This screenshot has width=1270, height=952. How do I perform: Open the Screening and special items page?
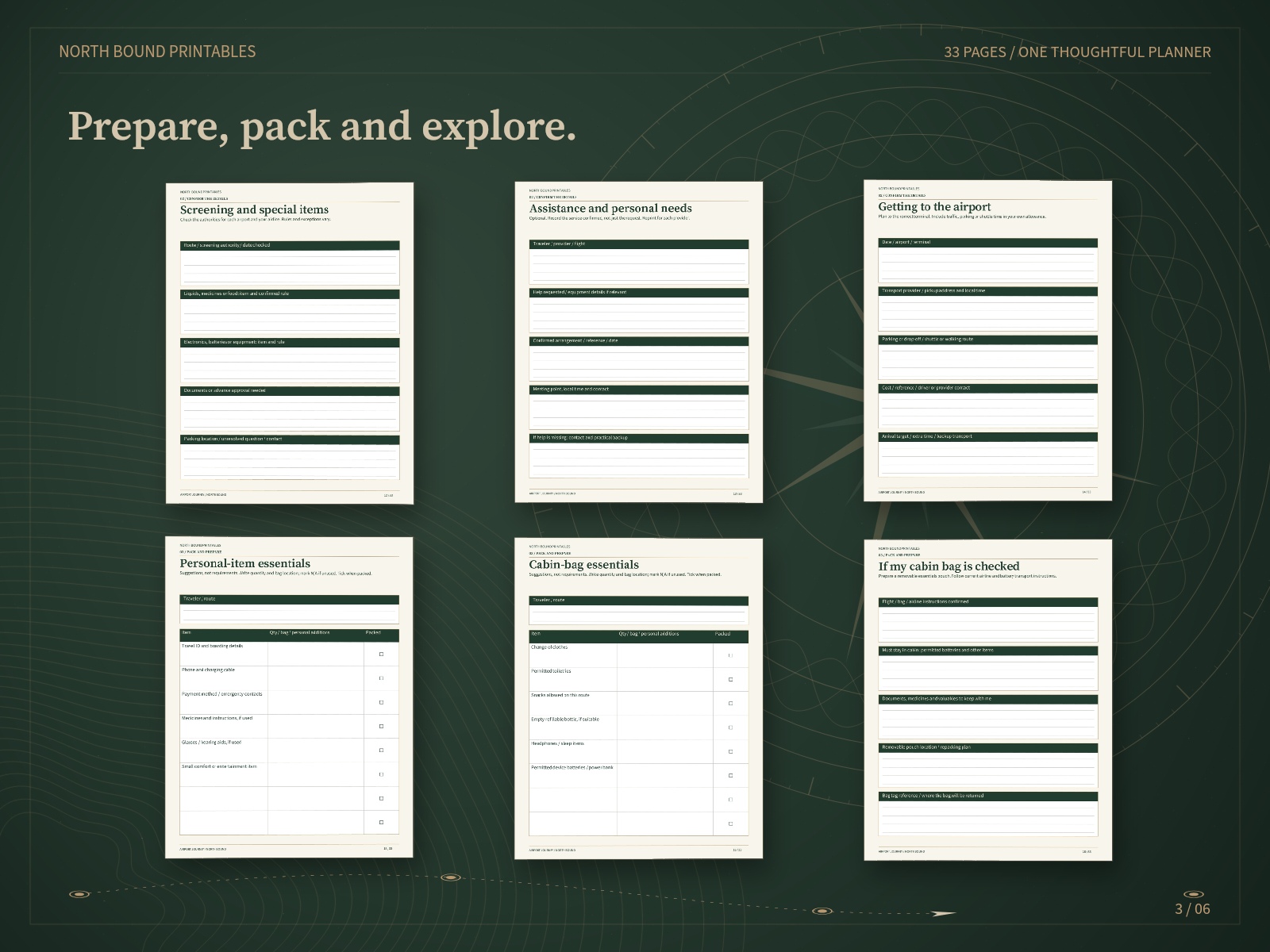[290, 343]
